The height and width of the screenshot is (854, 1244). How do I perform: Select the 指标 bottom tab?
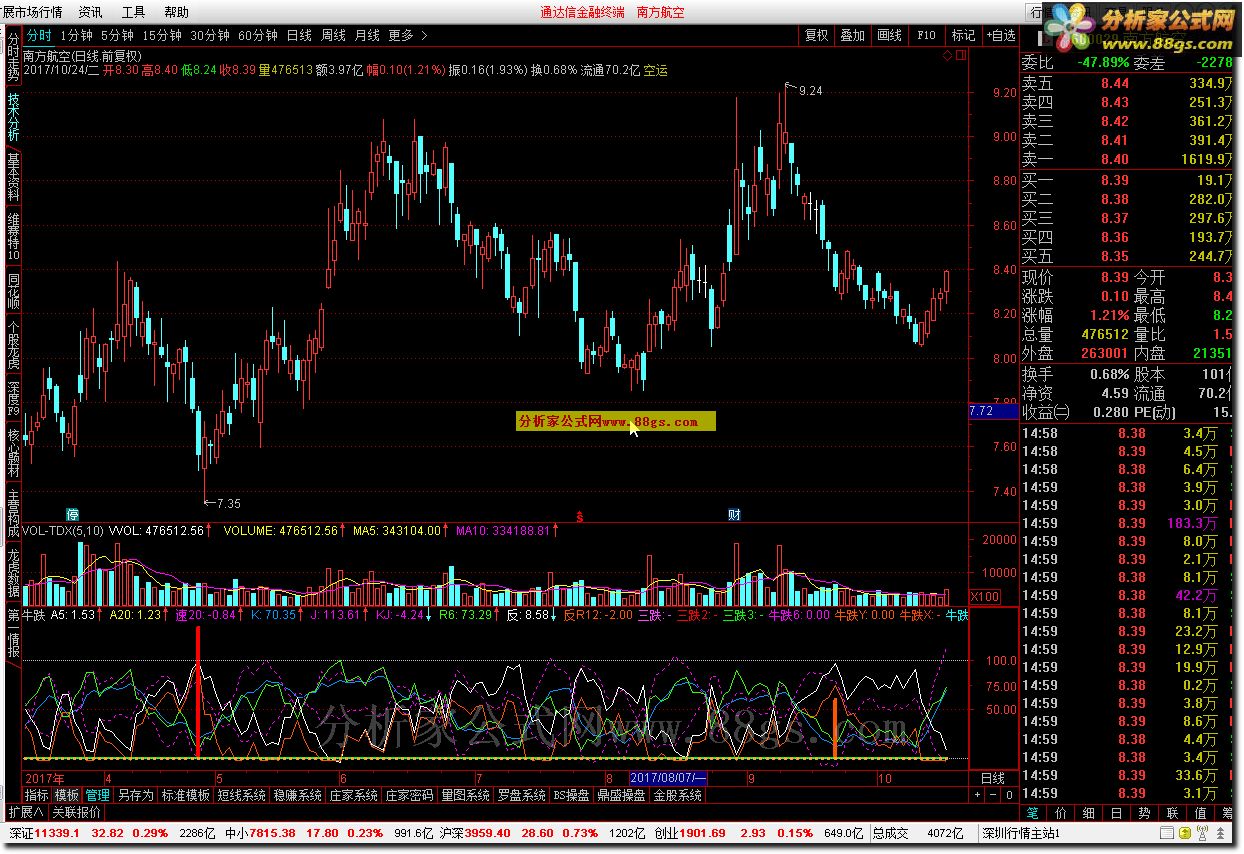[x=36, y=795]
